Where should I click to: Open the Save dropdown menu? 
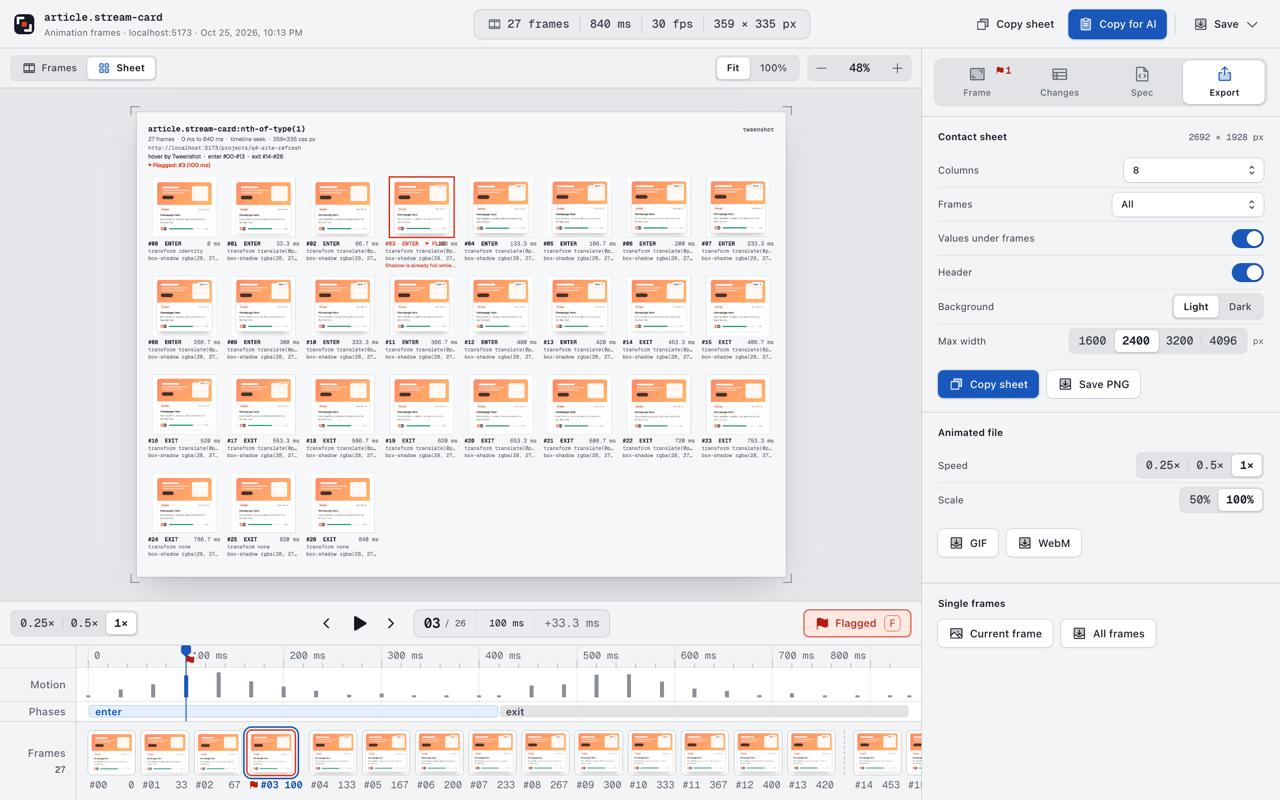tap(1226, 24)
